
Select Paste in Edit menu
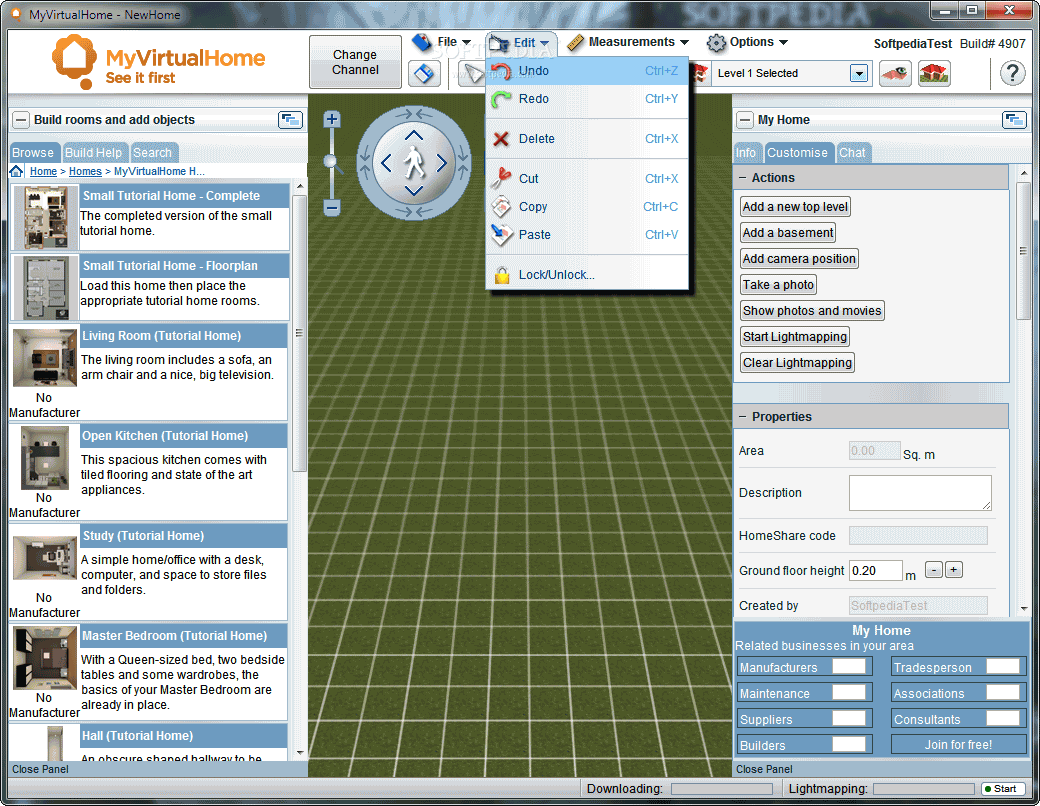point(587,234)
